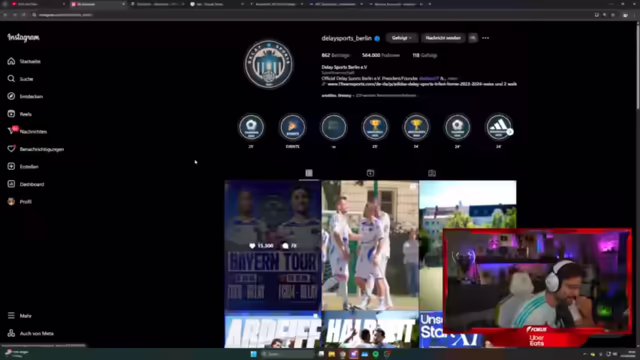640x360 pixels.
Task: Click the Nachricht senden button
Action: (443, 38)
